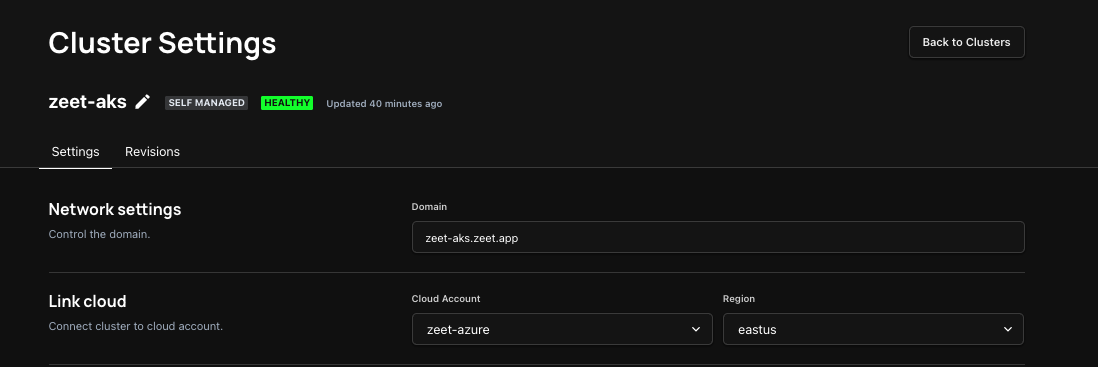
Task: Click the Connect cluster to cloud account description
Action: pos(136,326)
